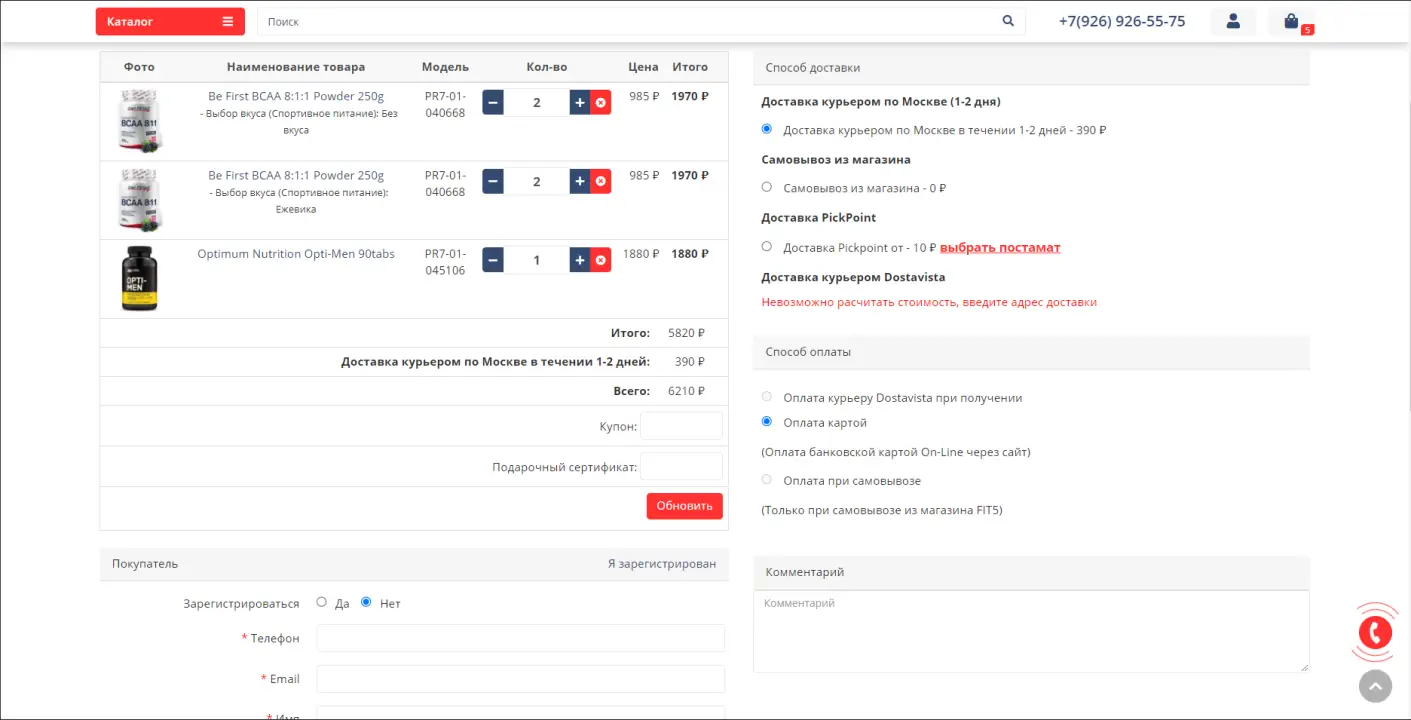Click the выбрать постамат link
This screenshot has width=1411, height=720.
click(x=999, y=247)
